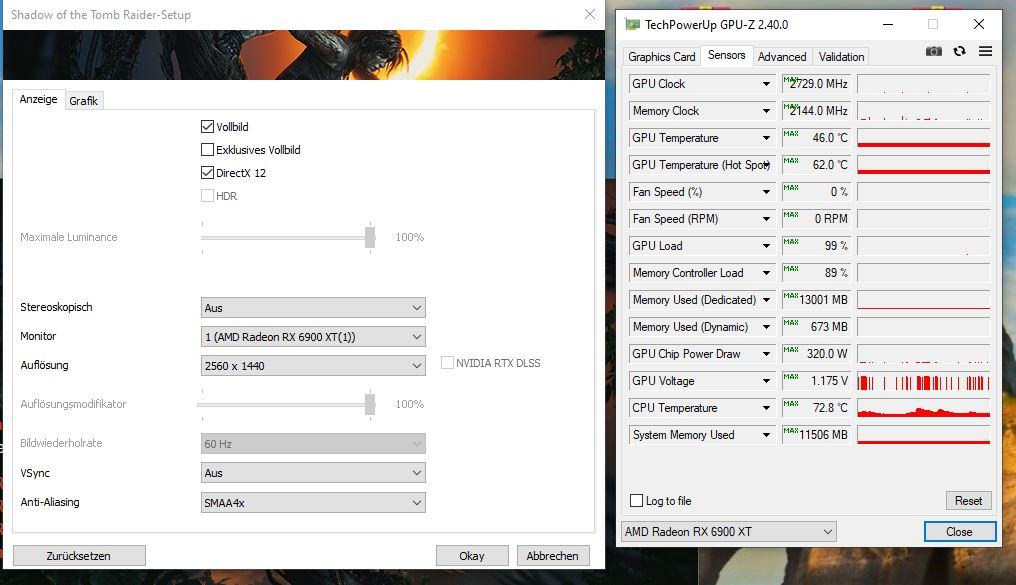Click the GPU Temperature sensor graph

click(923, 138)
